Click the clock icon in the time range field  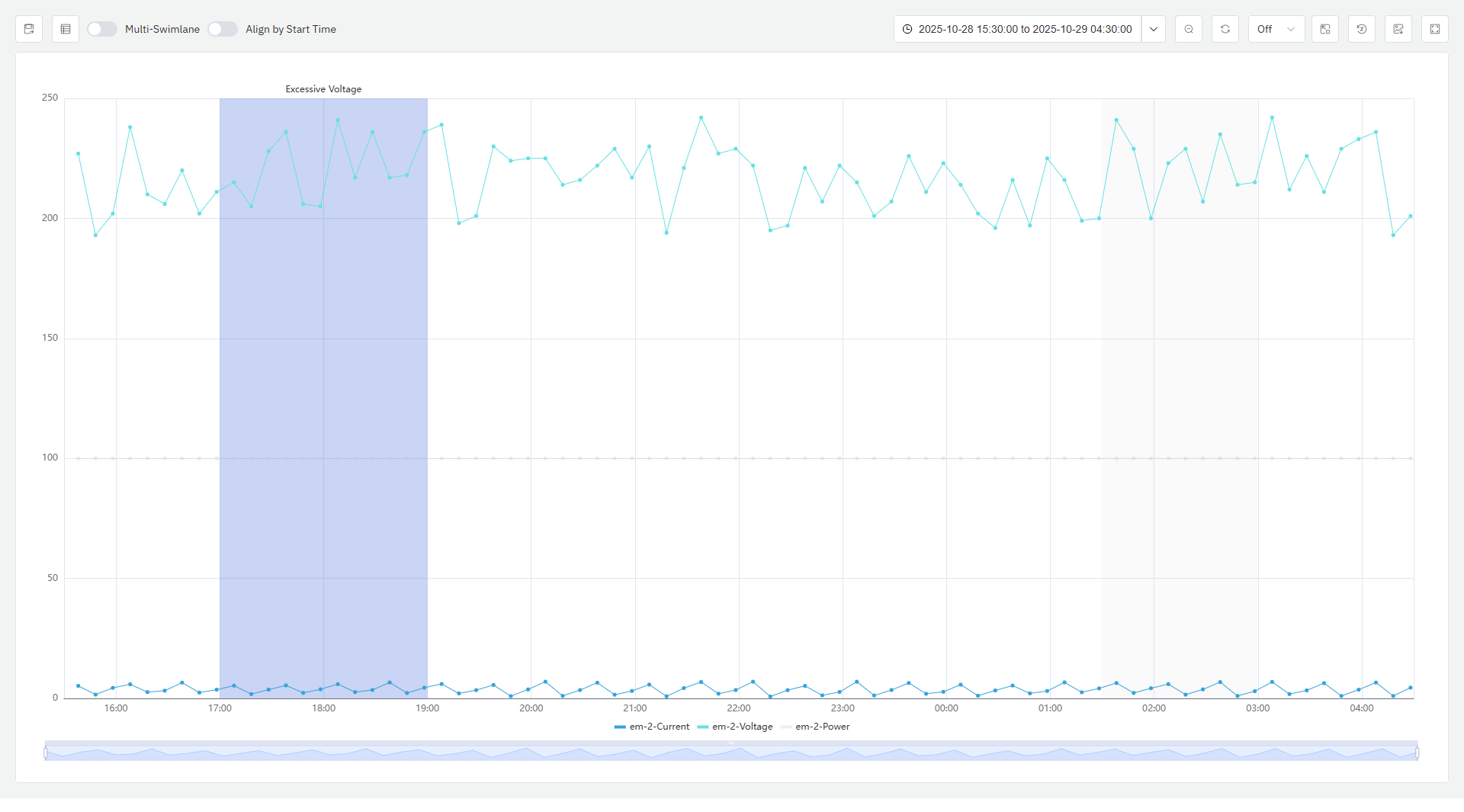point(907,29)
